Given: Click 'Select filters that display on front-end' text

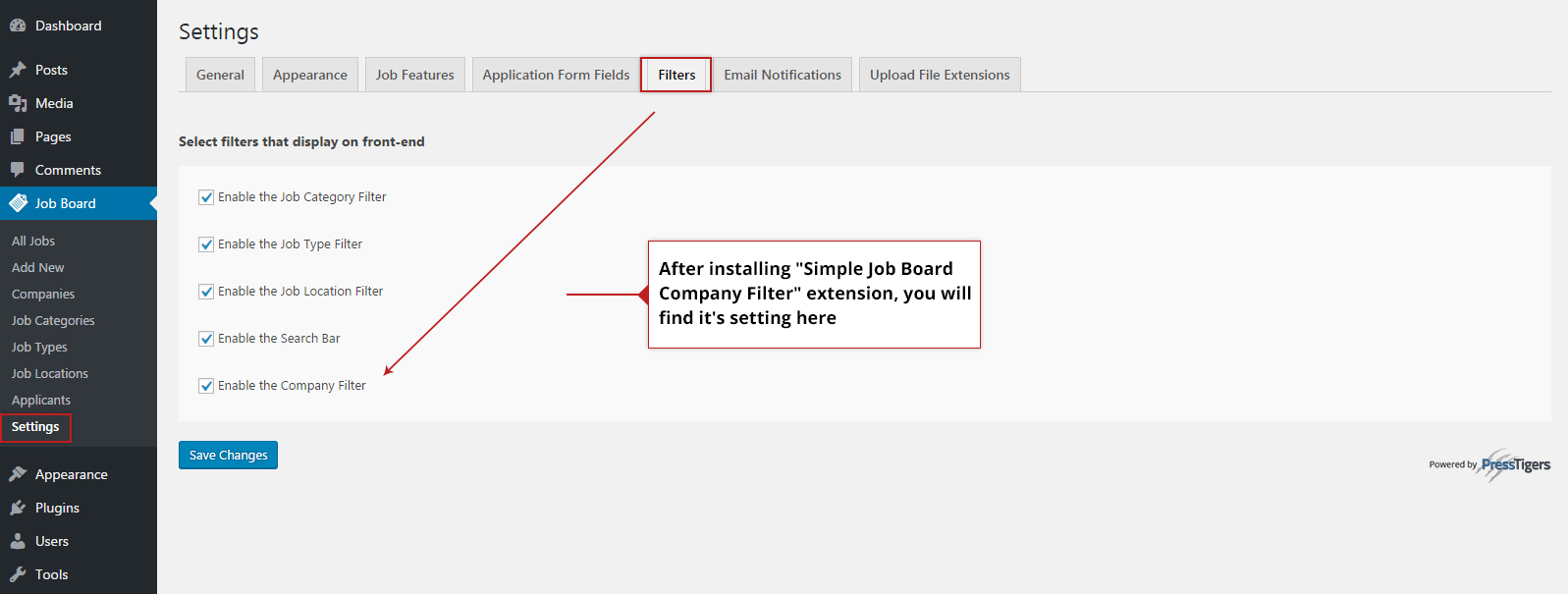Looking at the screenshot, I should pos(301,141).
